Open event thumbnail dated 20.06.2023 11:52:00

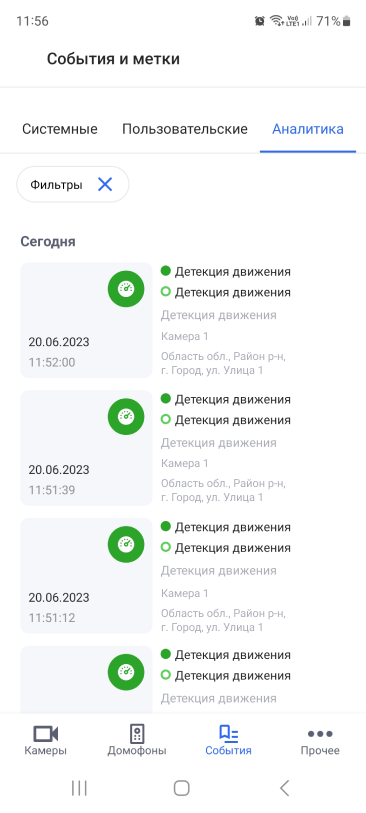[x=86, y=320]
